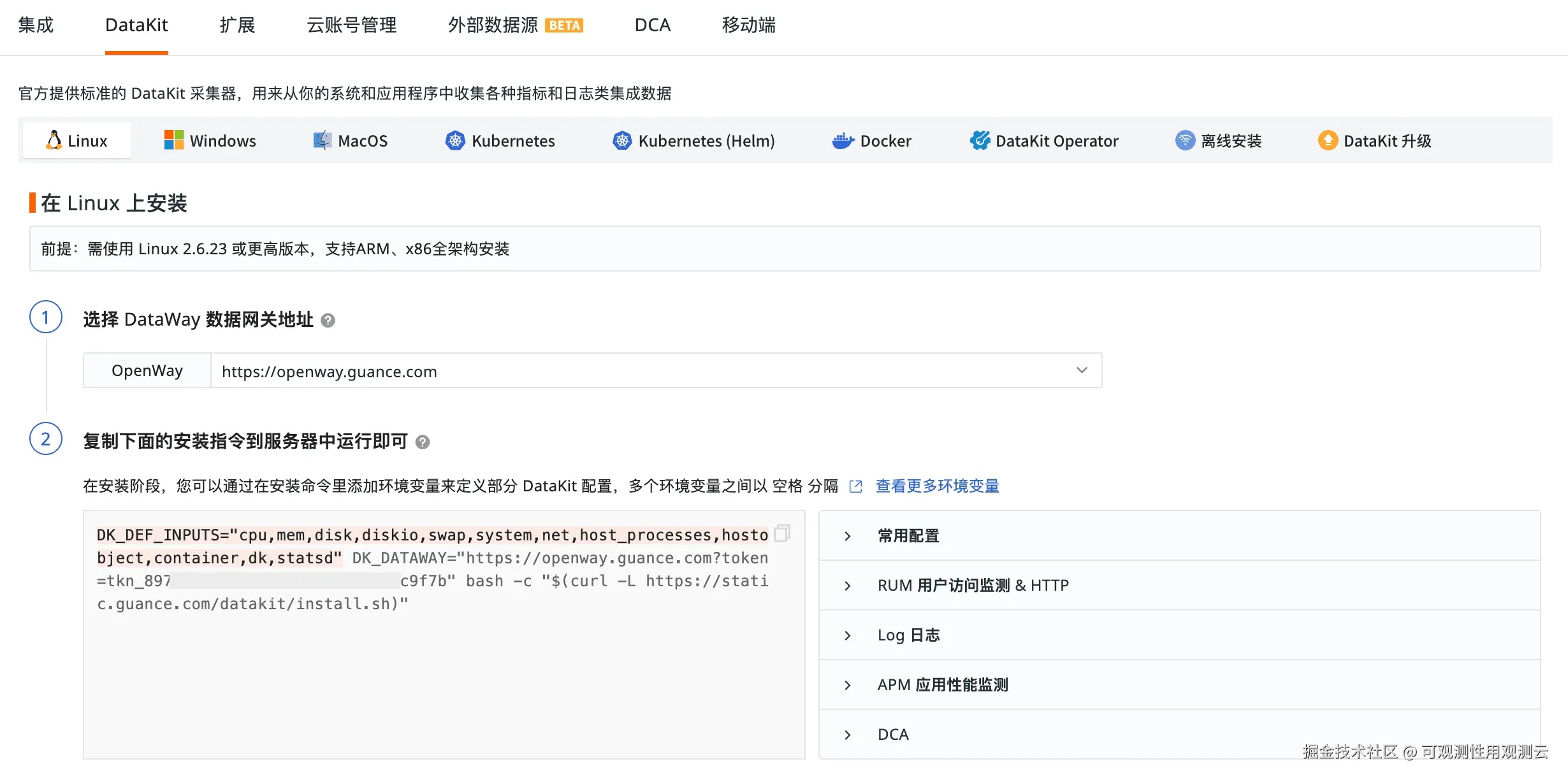Switch to the 云账号管理 tab
Screen dimensions: 1568x780
[351, 25]
